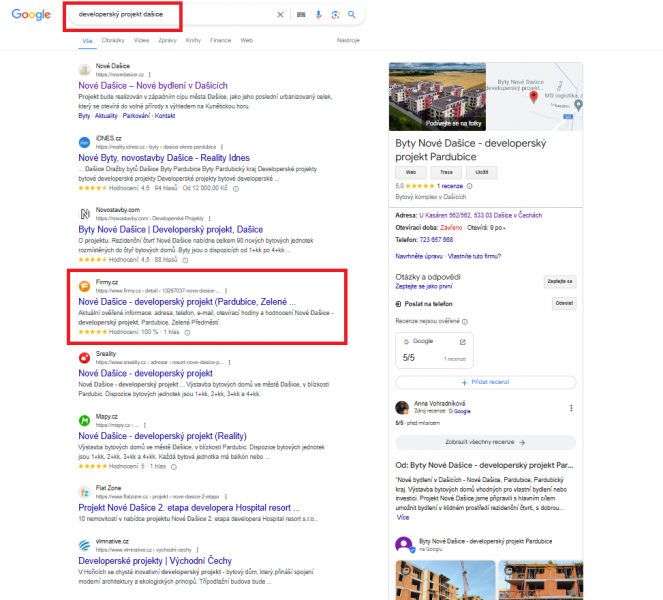Switch to Web tab
The height and width of the screenshot is (600, 663).
(247, 40)
